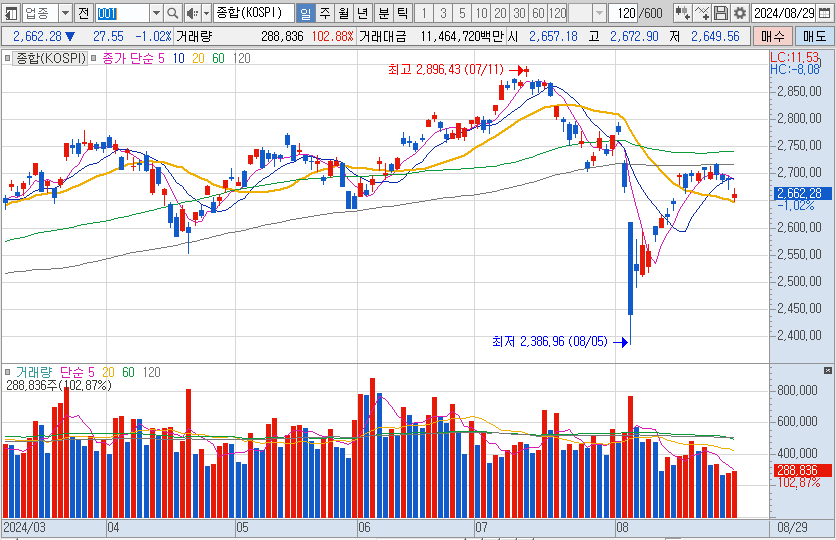Image resolution: width=836 pixels, height=540 pixels.
Task: Select the 5-day MA legend number
Action: [162, 59]
